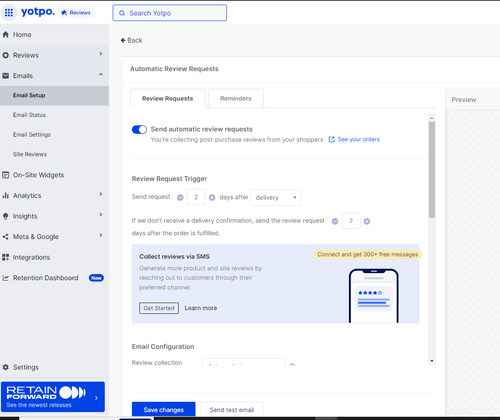Click the Integrations grid icon

tap(5, 257)
